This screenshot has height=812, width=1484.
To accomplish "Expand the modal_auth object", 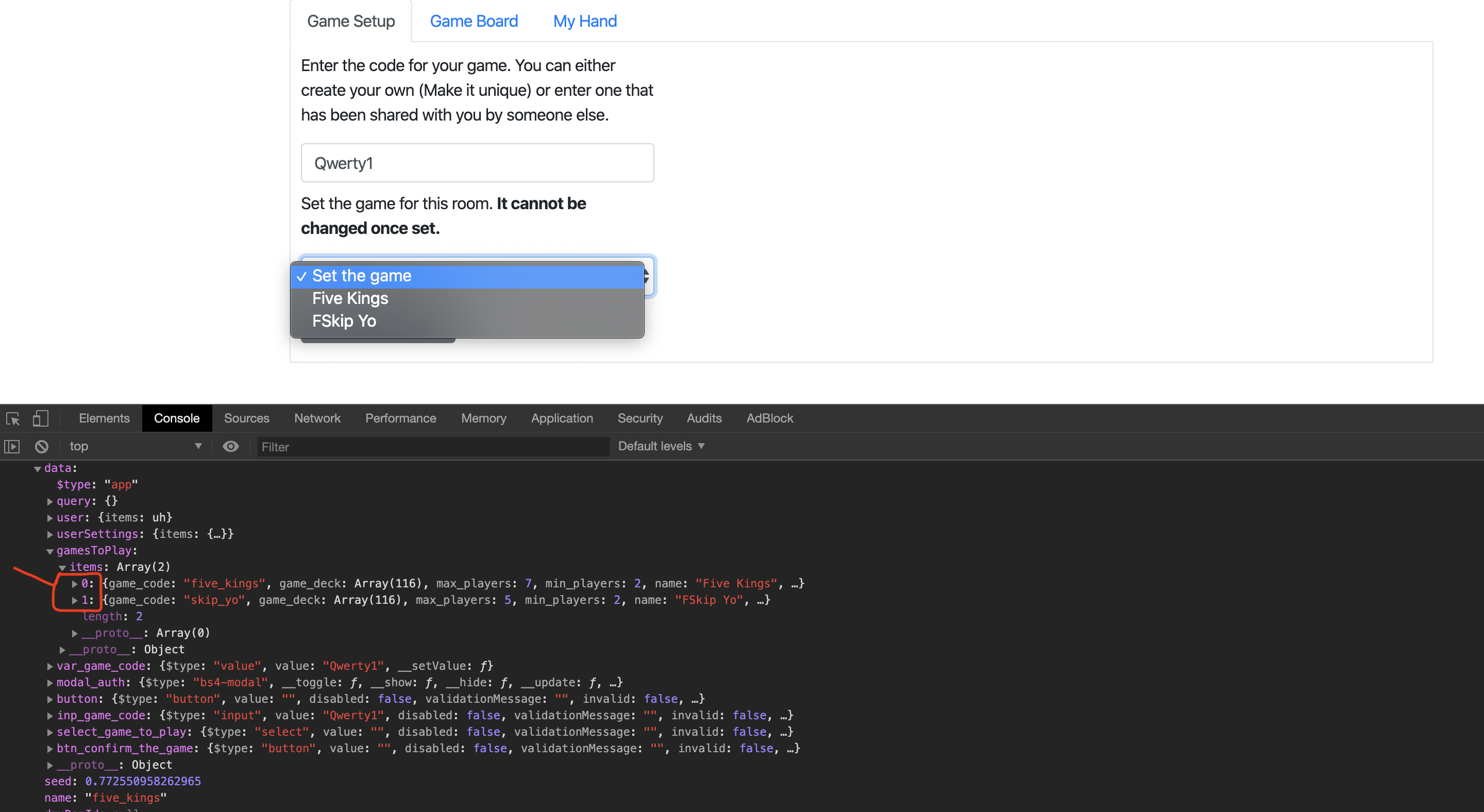I will 50,683.
